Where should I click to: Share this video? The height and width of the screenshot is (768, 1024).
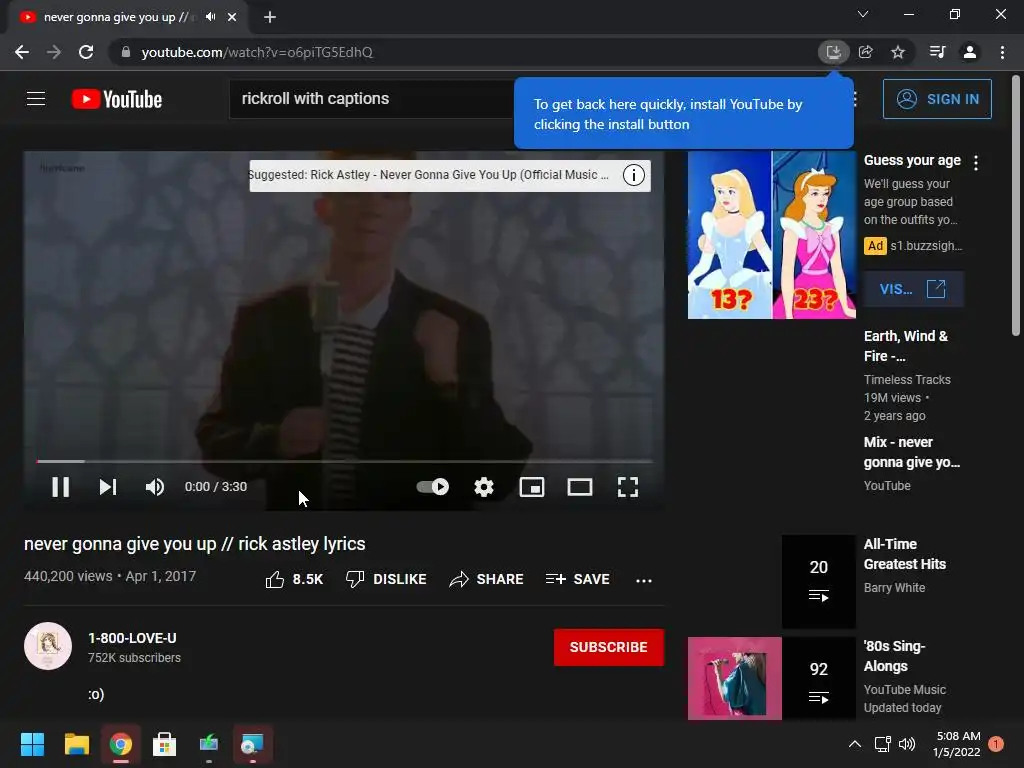point(487,579)
